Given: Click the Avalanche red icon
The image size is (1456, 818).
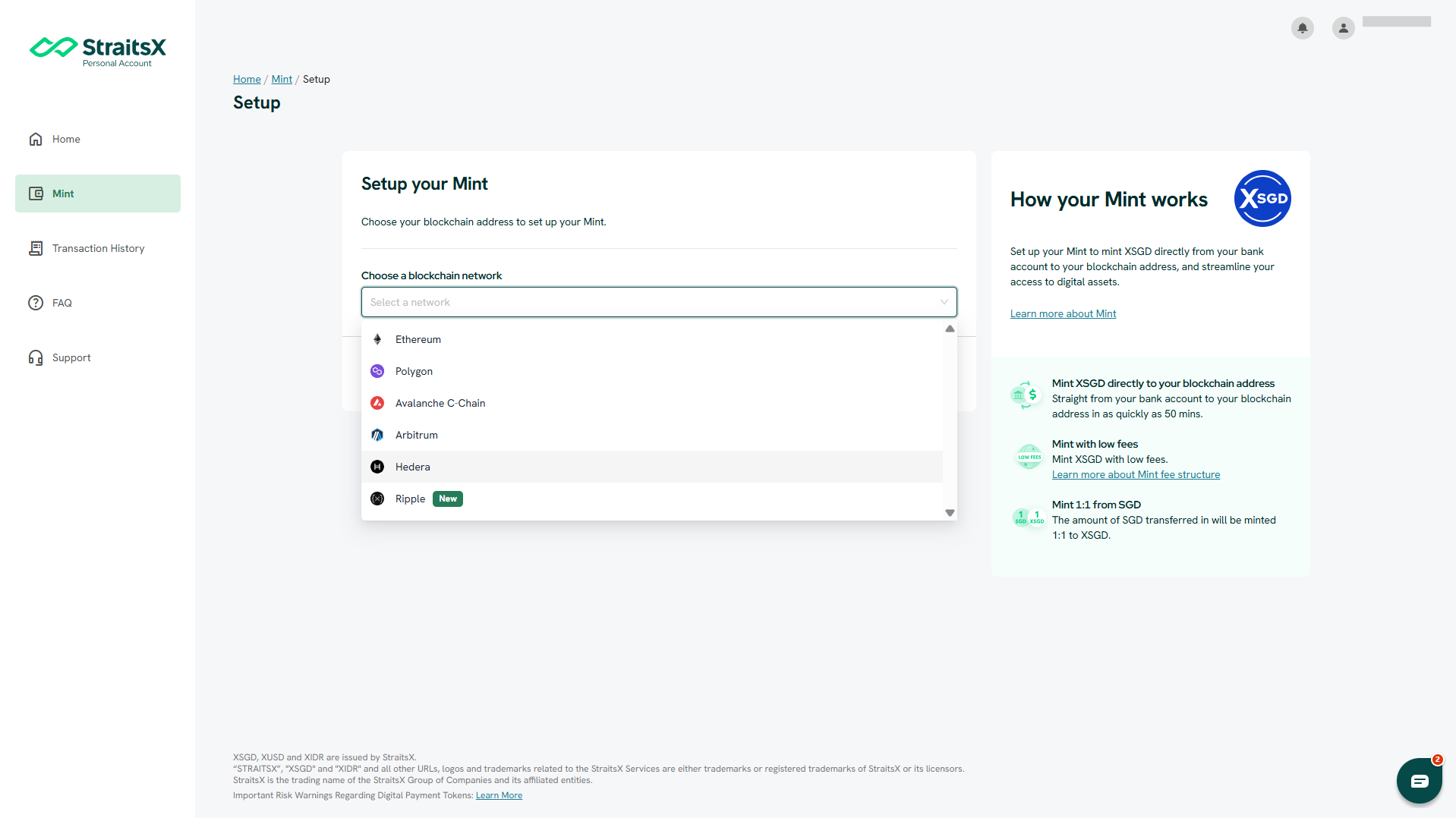Looking at the screenshot, I should 377,403.
